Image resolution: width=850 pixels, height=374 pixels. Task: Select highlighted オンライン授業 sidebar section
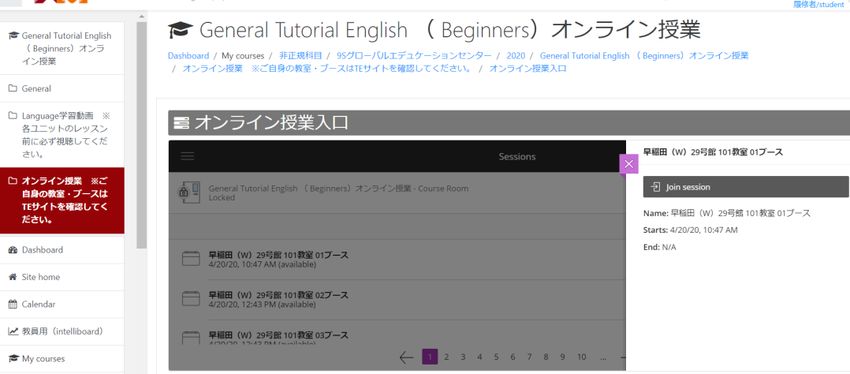(x=62, y=201)
